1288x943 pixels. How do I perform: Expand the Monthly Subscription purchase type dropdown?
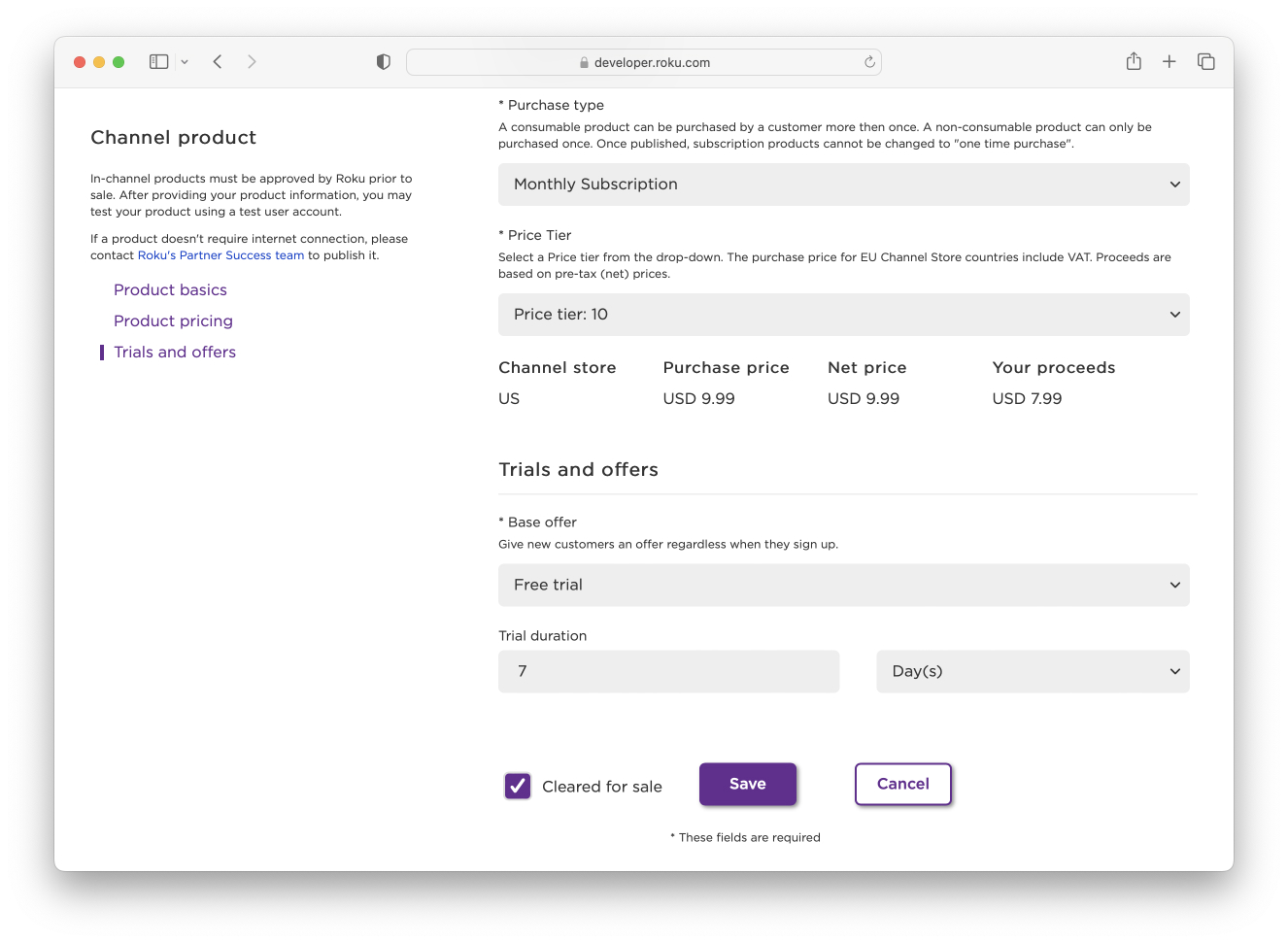tap(843, 185)
